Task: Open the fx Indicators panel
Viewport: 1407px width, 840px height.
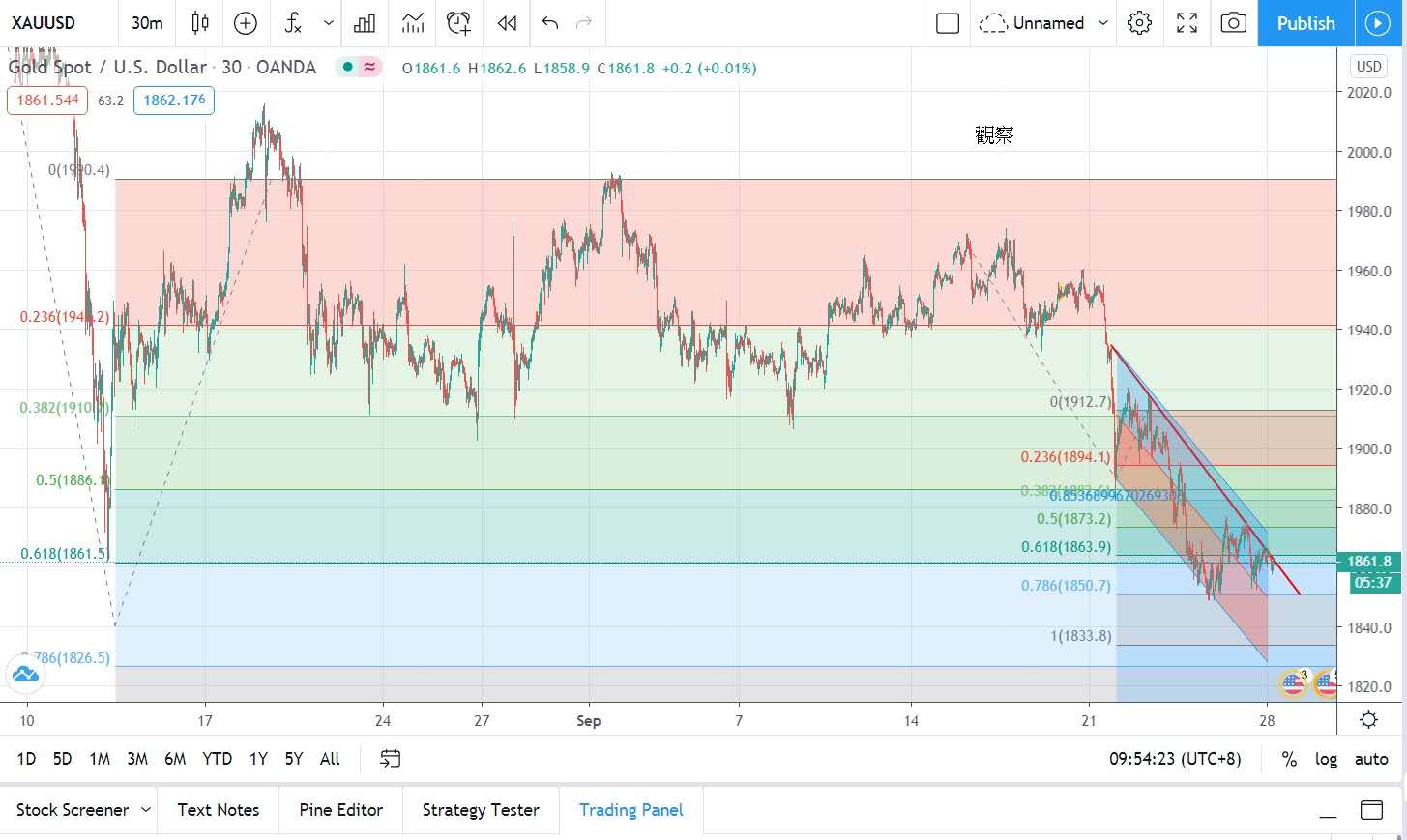Action: pos(294,23)
